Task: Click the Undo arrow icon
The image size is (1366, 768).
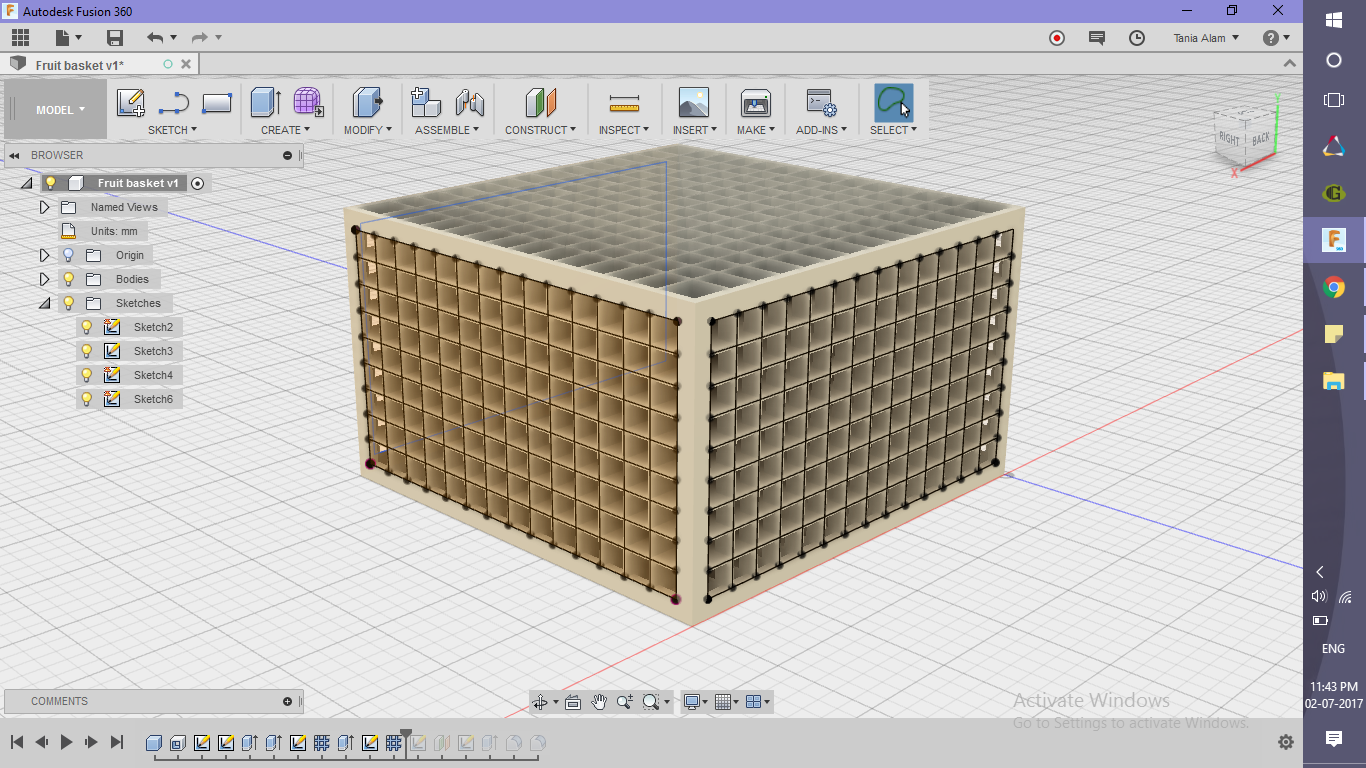Action: coord(155,38)
